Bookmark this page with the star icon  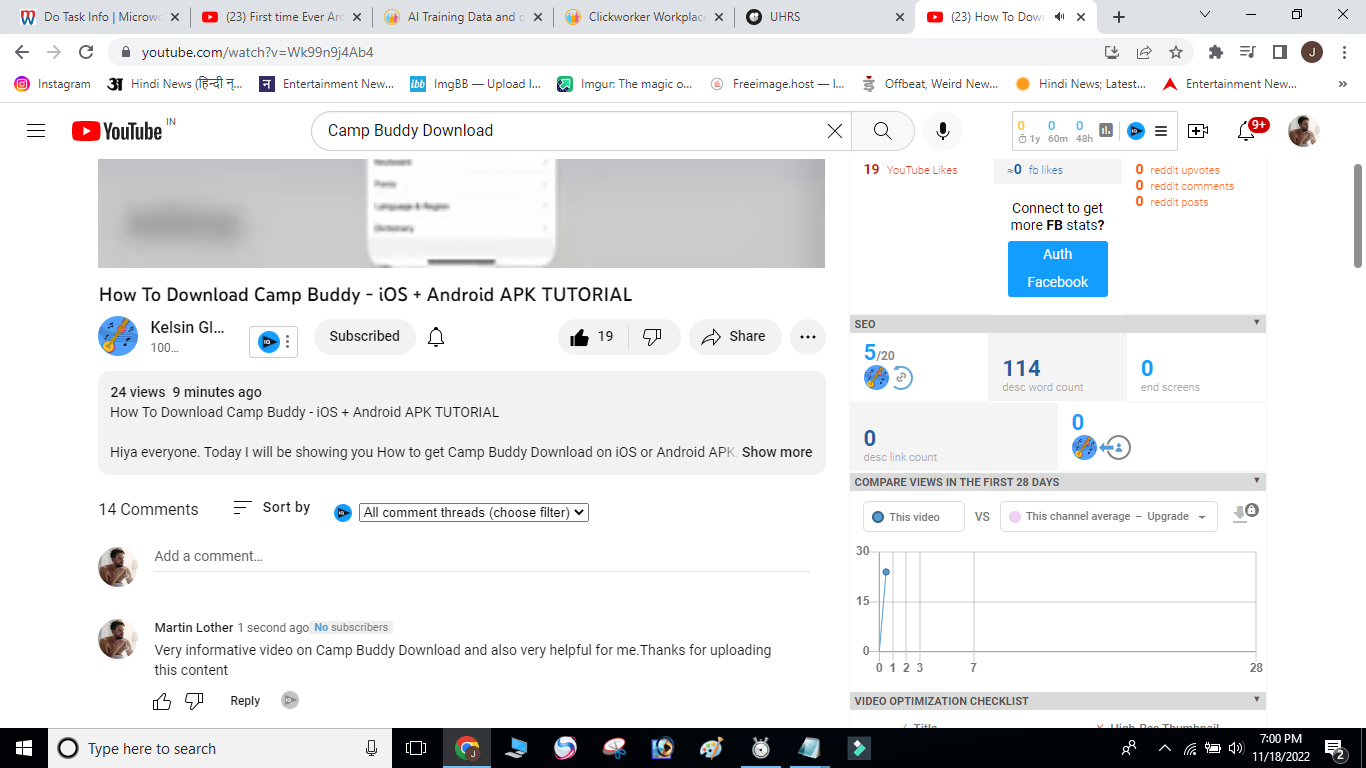tap(1176, 52)
